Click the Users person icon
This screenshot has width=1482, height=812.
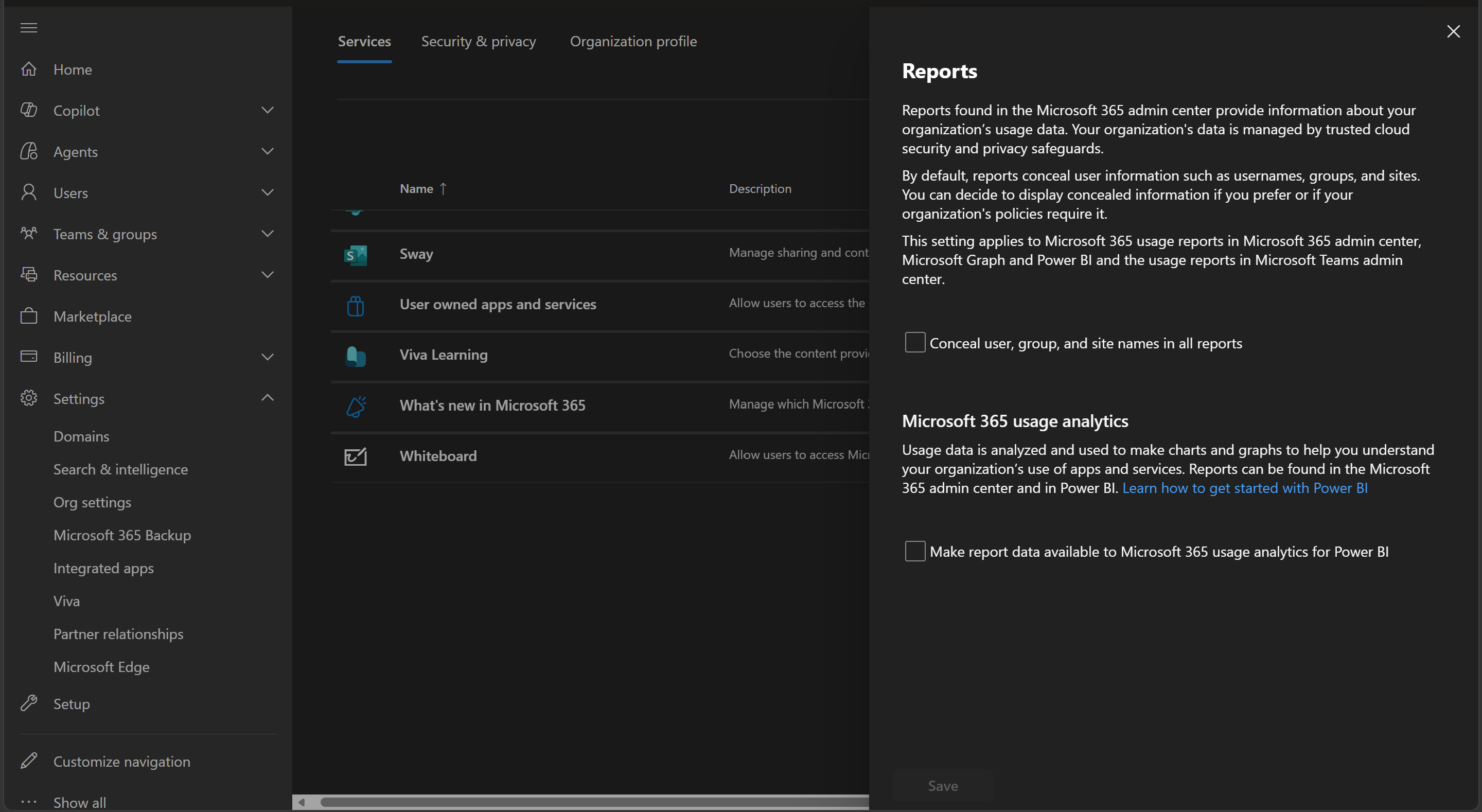[29, 192]
